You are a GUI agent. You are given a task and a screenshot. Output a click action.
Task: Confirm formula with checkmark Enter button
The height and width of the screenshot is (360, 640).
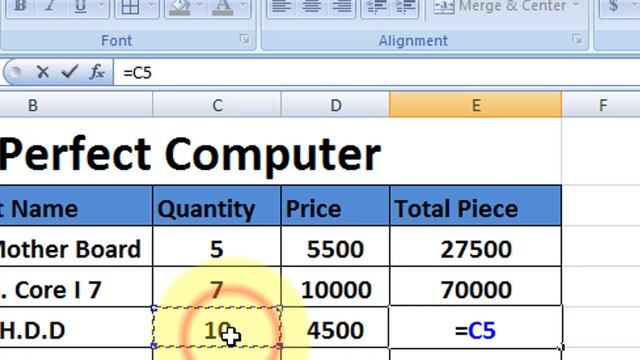pos(69,72)
